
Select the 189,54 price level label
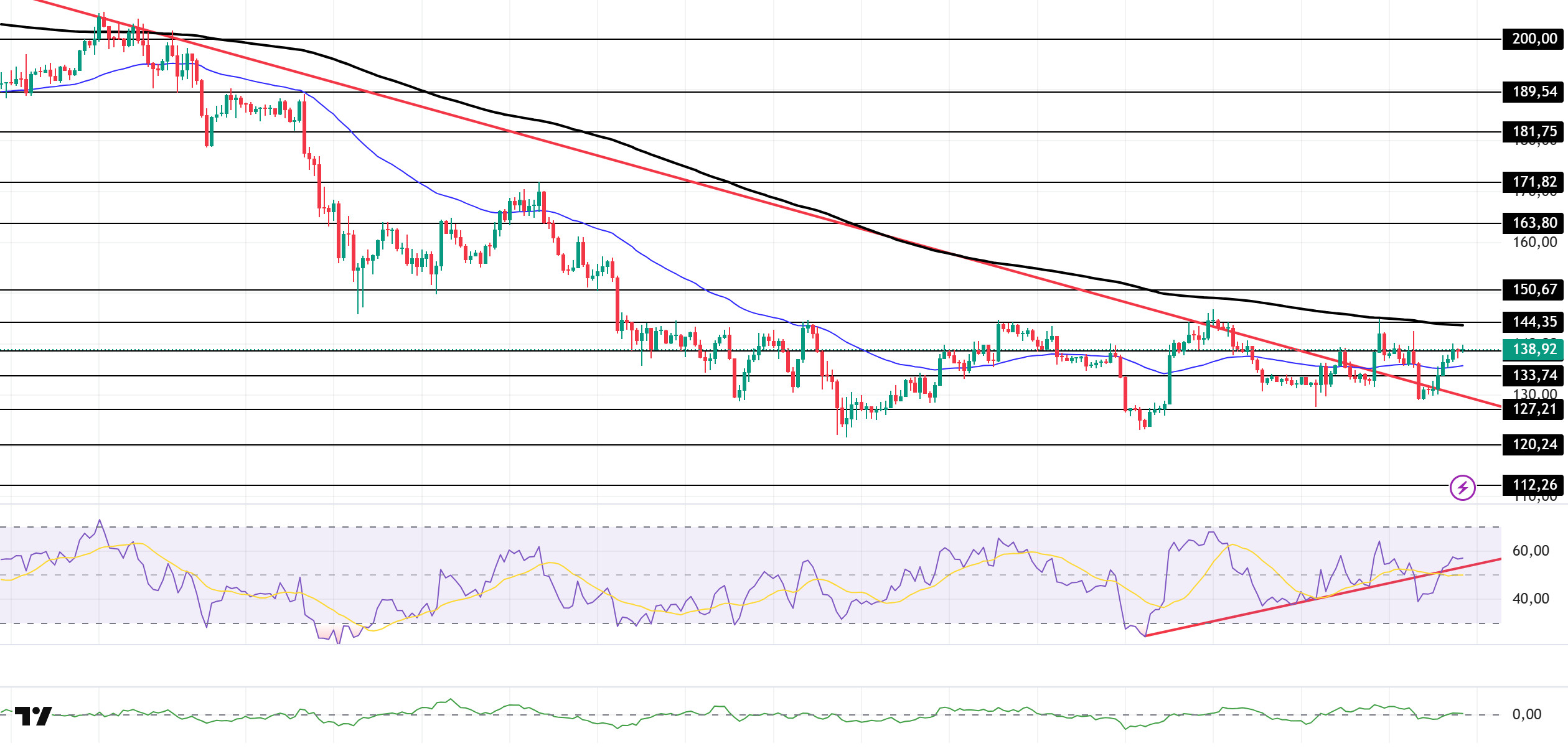[1534, 91]
